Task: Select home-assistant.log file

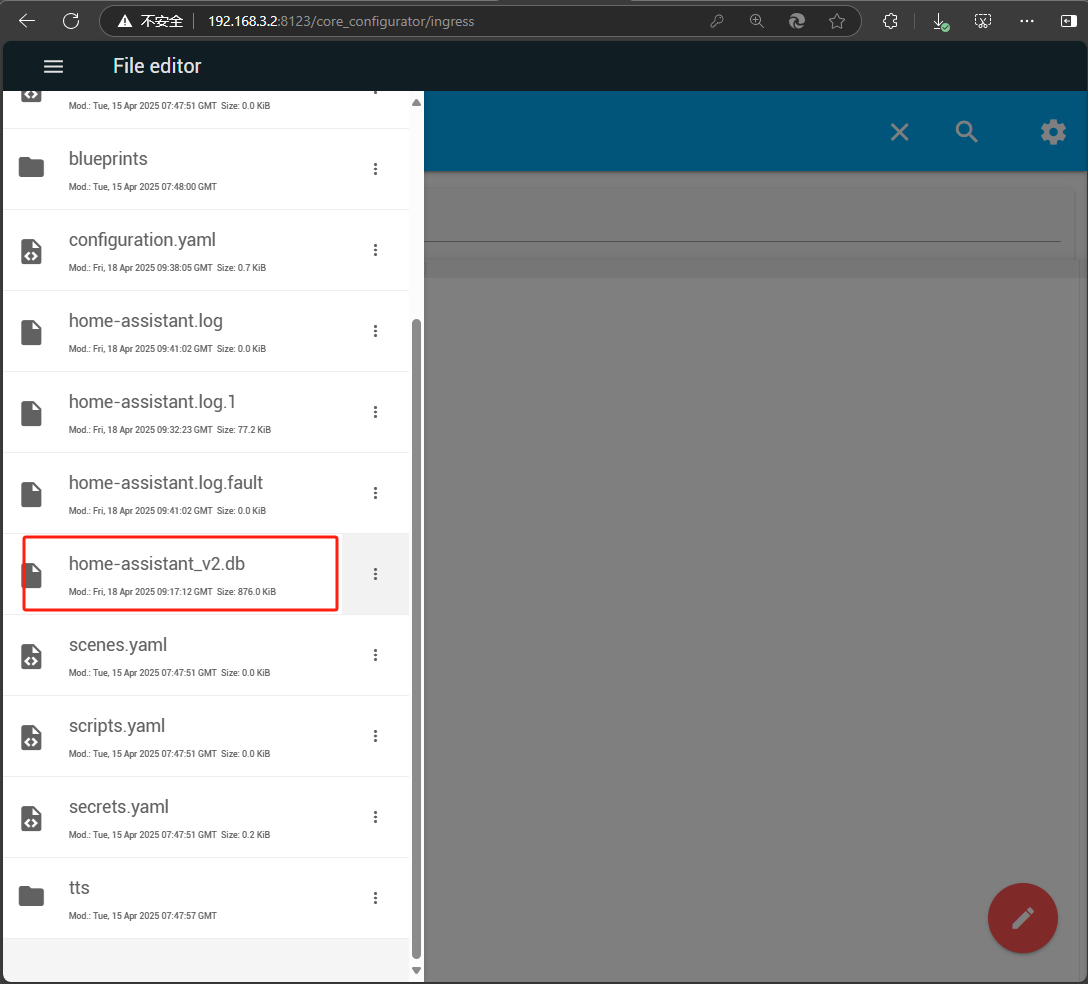Action: pos(145,322)
